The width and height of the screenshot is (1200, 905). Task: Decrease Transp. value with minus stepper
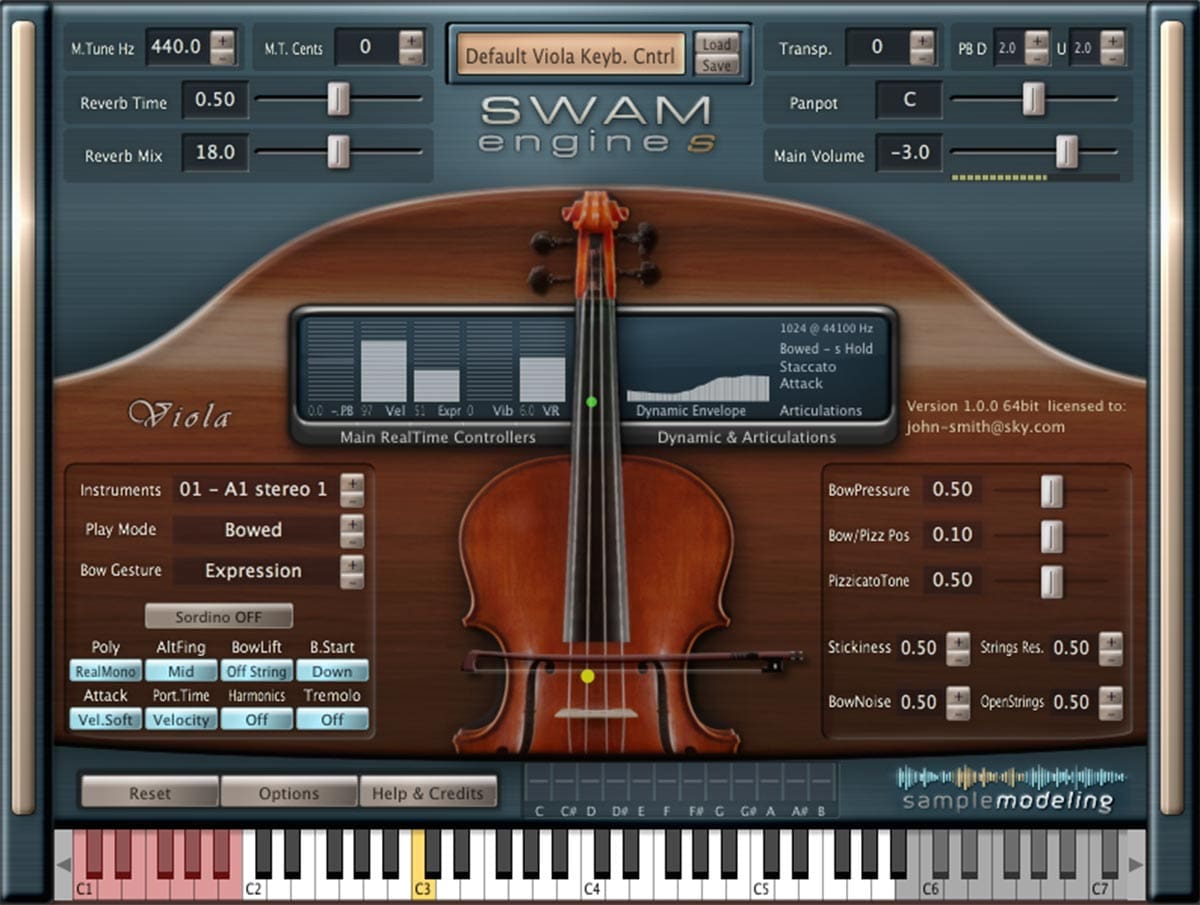coord(921,56)
